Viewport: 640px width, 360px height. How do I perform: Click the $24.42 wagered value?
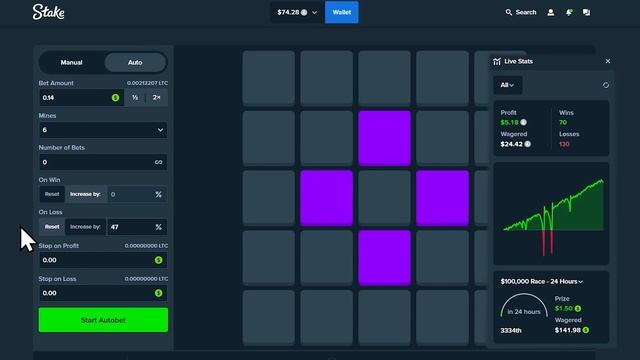(x=511, y=144)
